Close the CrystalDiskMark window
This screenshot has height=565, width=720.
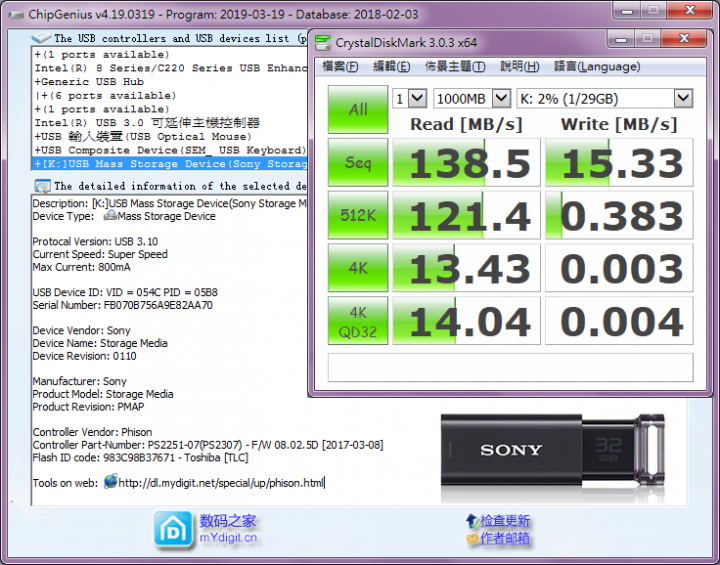(684, 39)
